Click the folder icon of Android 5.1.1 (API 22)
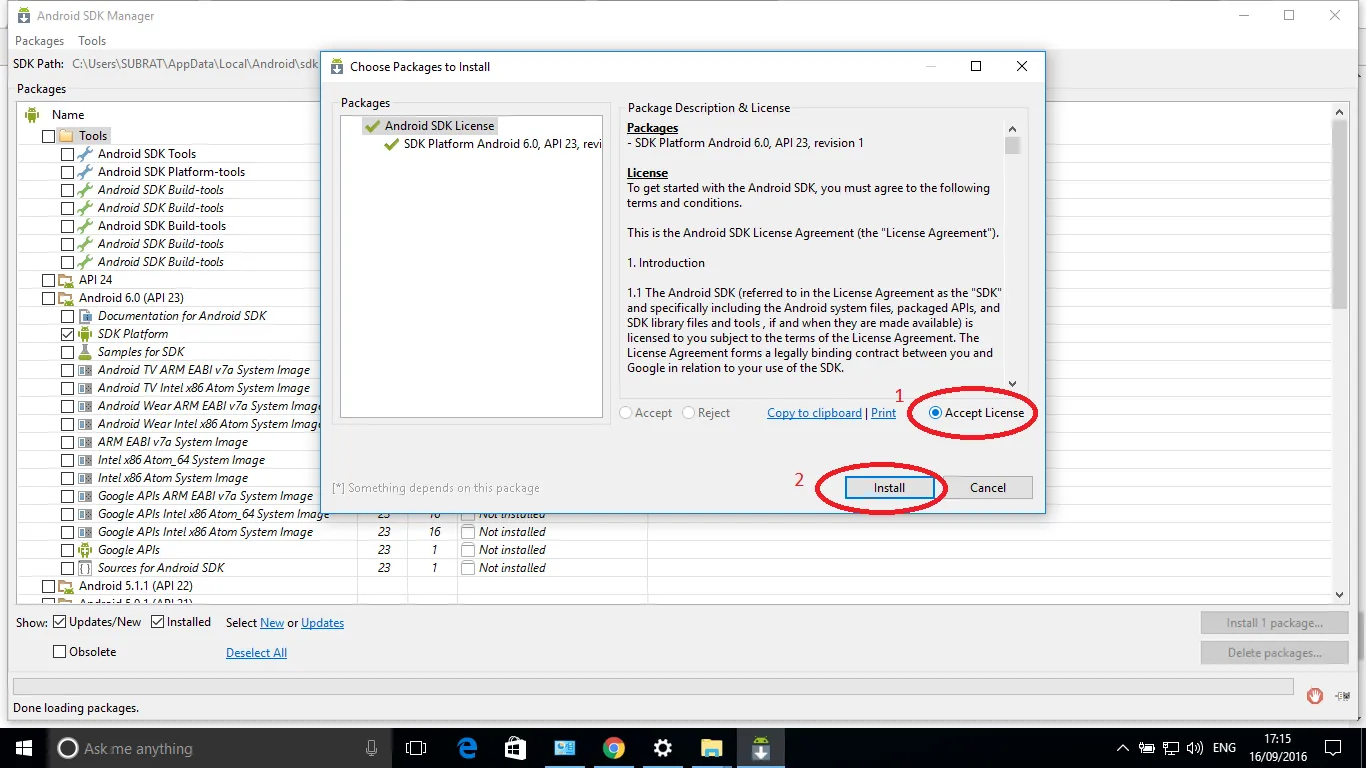Viewport: 1366px width, 768px height. [66, 586]
